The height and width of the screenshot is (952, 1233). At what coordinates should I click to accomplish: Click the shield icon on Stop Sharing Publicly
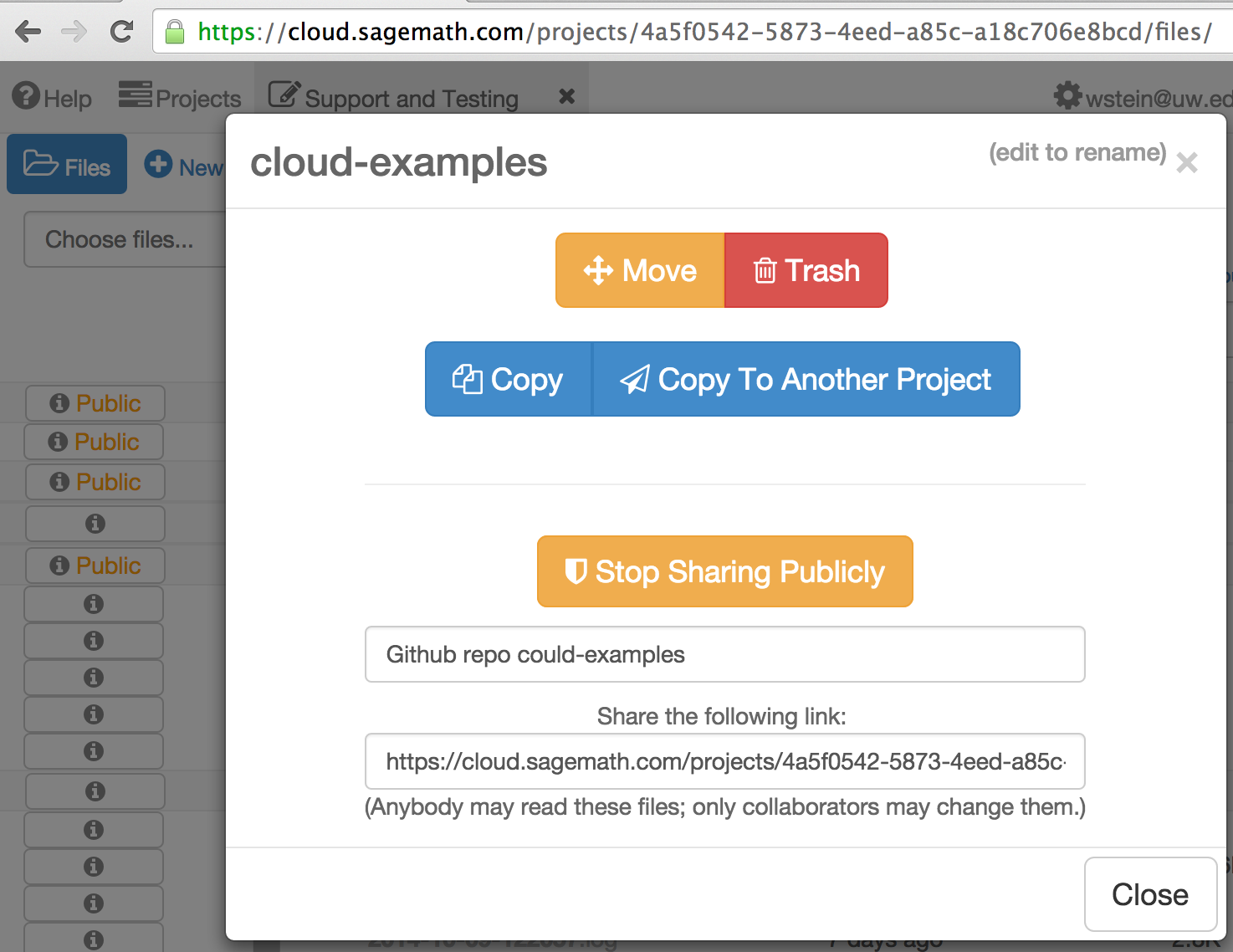point(576,571)
